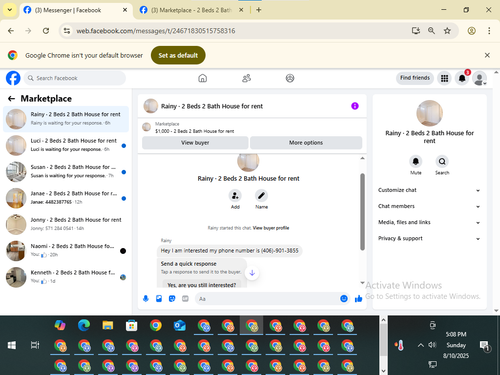Open File Explorer from the taskbar

(108, 325)
